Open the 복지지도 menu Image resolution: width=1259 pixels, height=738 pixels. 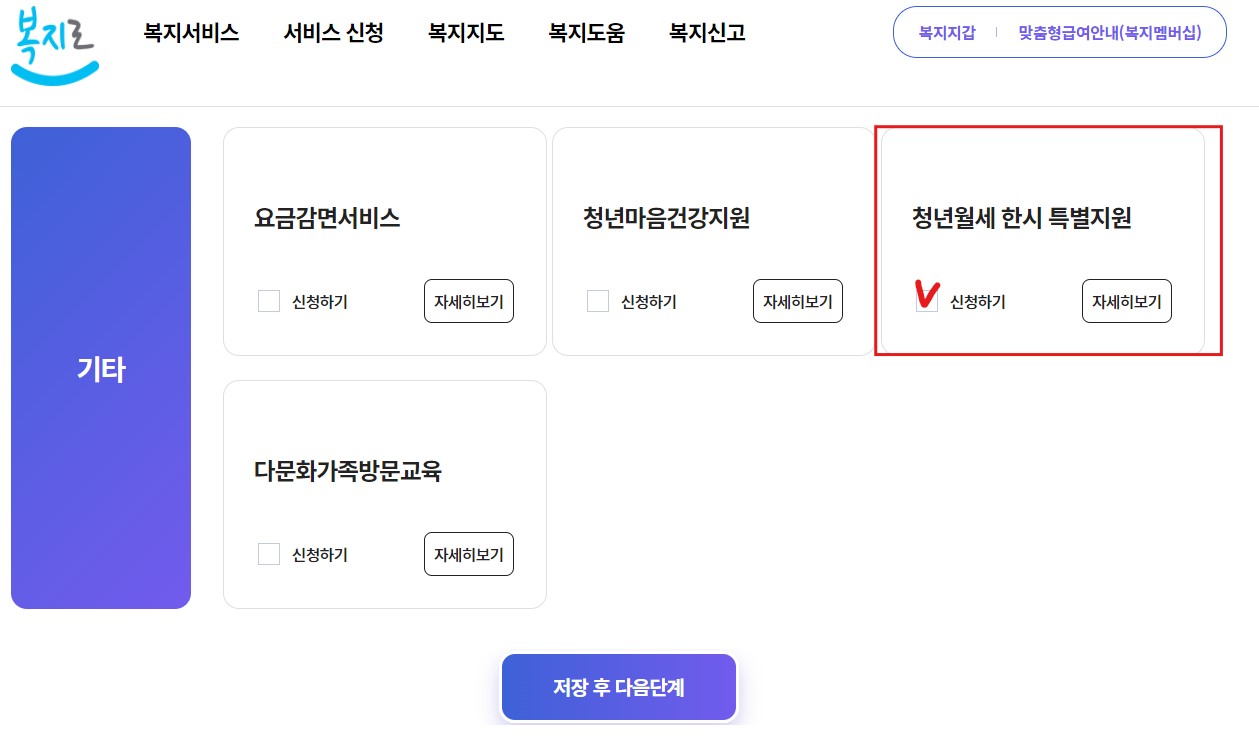(x=464, y=33)
